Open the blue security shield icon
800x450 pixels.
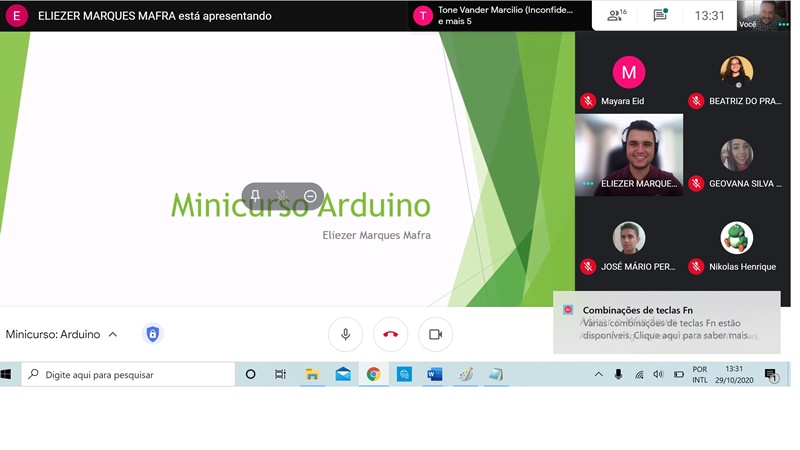[153, 334]
